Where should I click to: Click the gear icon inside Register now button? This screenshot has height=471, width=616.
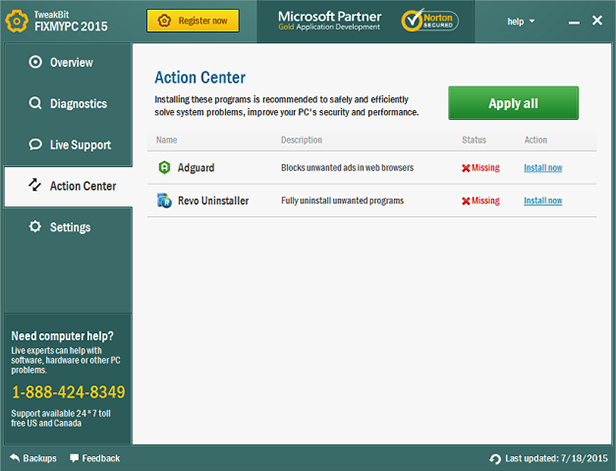pos(164,20)
